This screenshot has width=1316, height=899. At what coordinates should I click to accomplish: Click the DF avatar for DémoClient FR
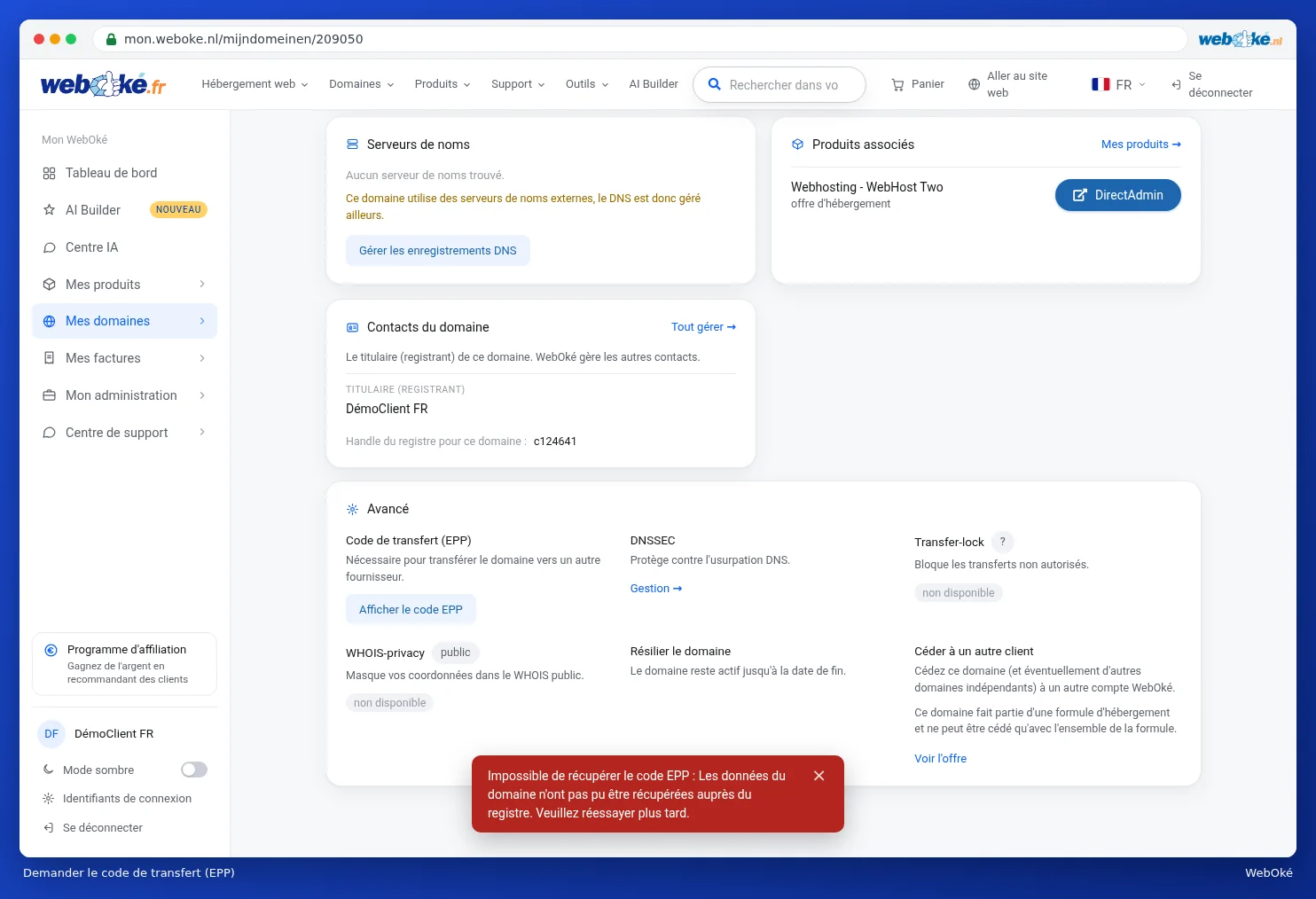click(x=51, y=734)
